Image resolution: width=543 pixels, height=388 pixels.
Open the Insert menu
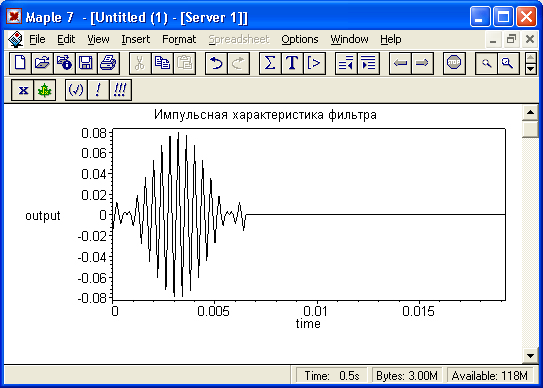[135, 39]
